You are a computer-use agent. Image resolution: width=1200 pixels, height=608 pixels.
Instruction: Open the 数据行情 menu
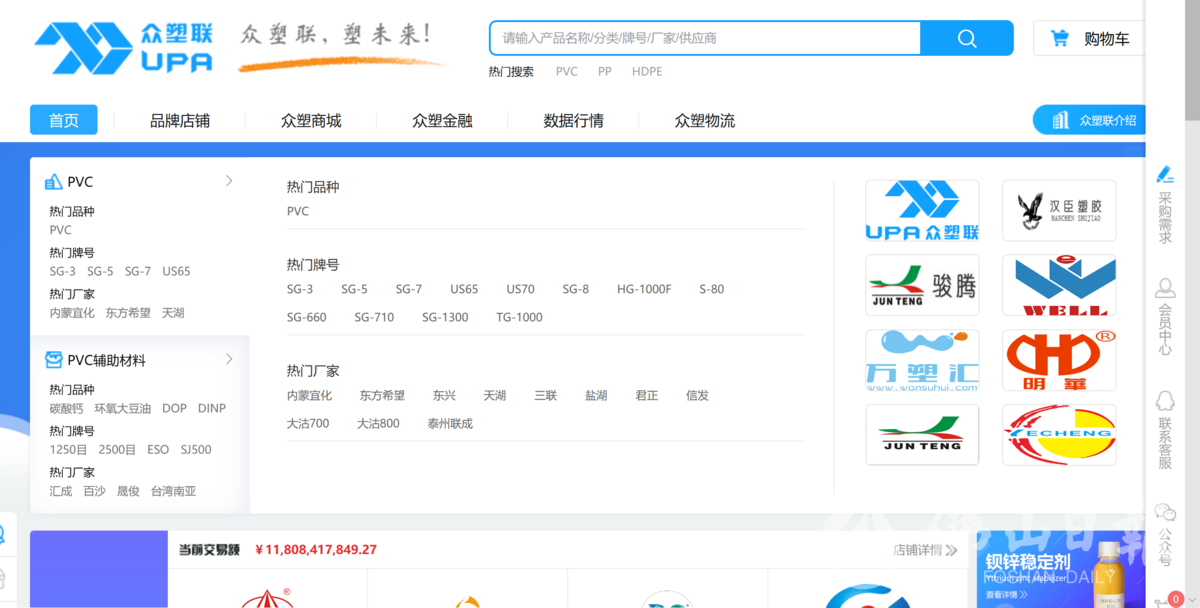573,121
